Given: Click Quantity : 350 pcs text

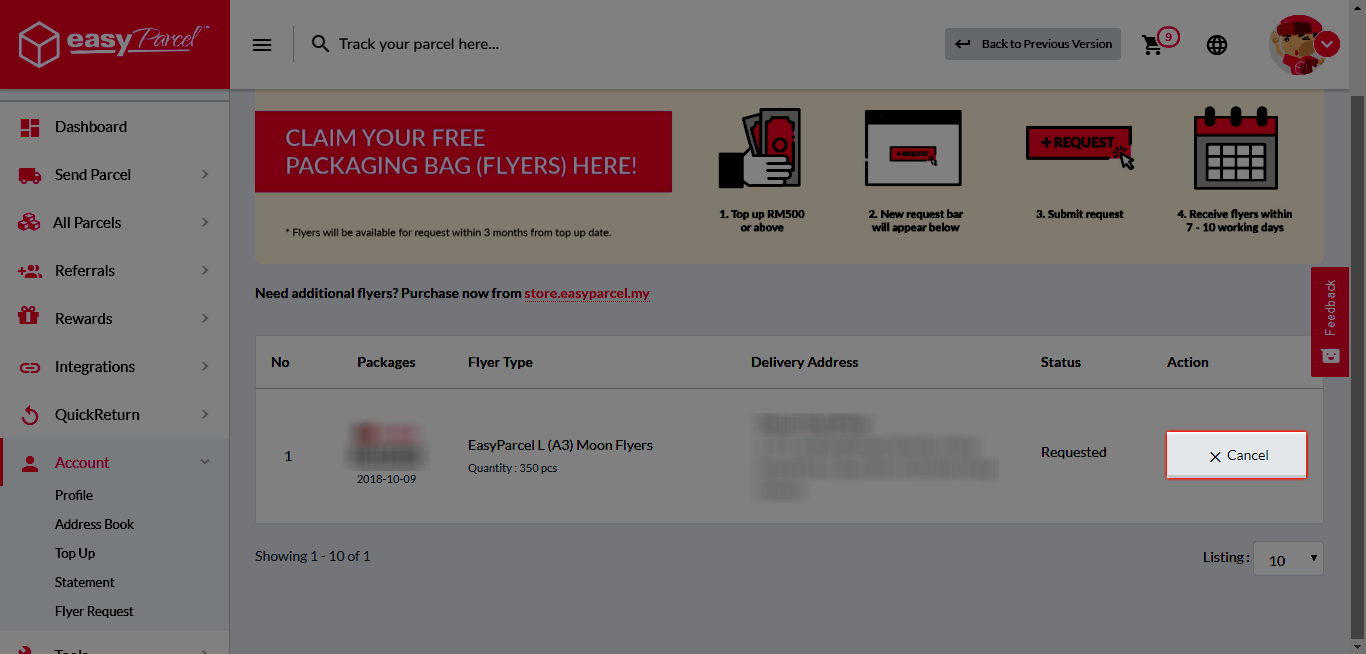Looking at the screenshot, I should tap(513, 468).
